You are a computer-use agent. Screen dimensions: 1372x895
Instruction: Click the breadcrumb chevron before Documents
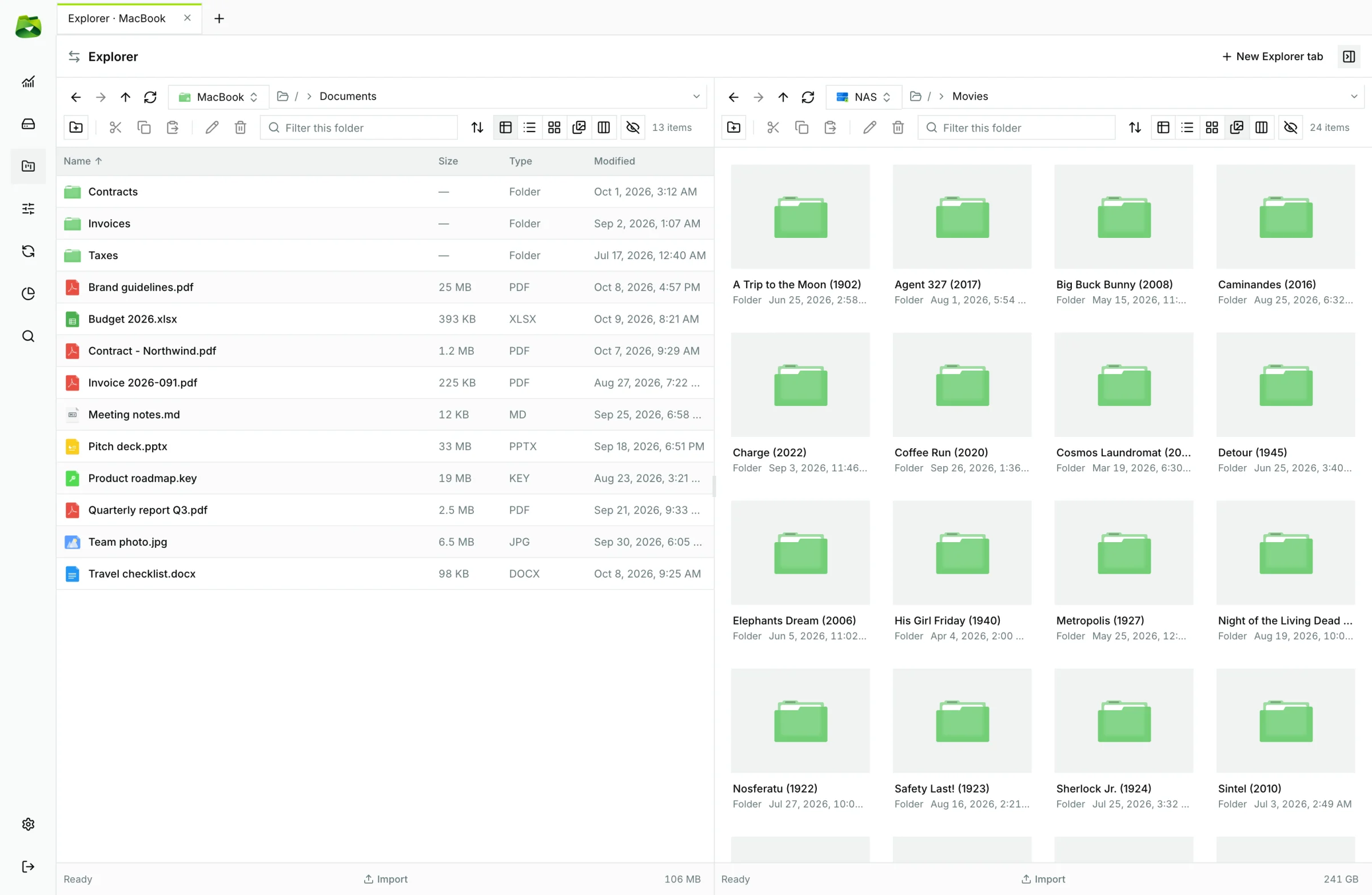pyautogui.click(x=310, y=96)
